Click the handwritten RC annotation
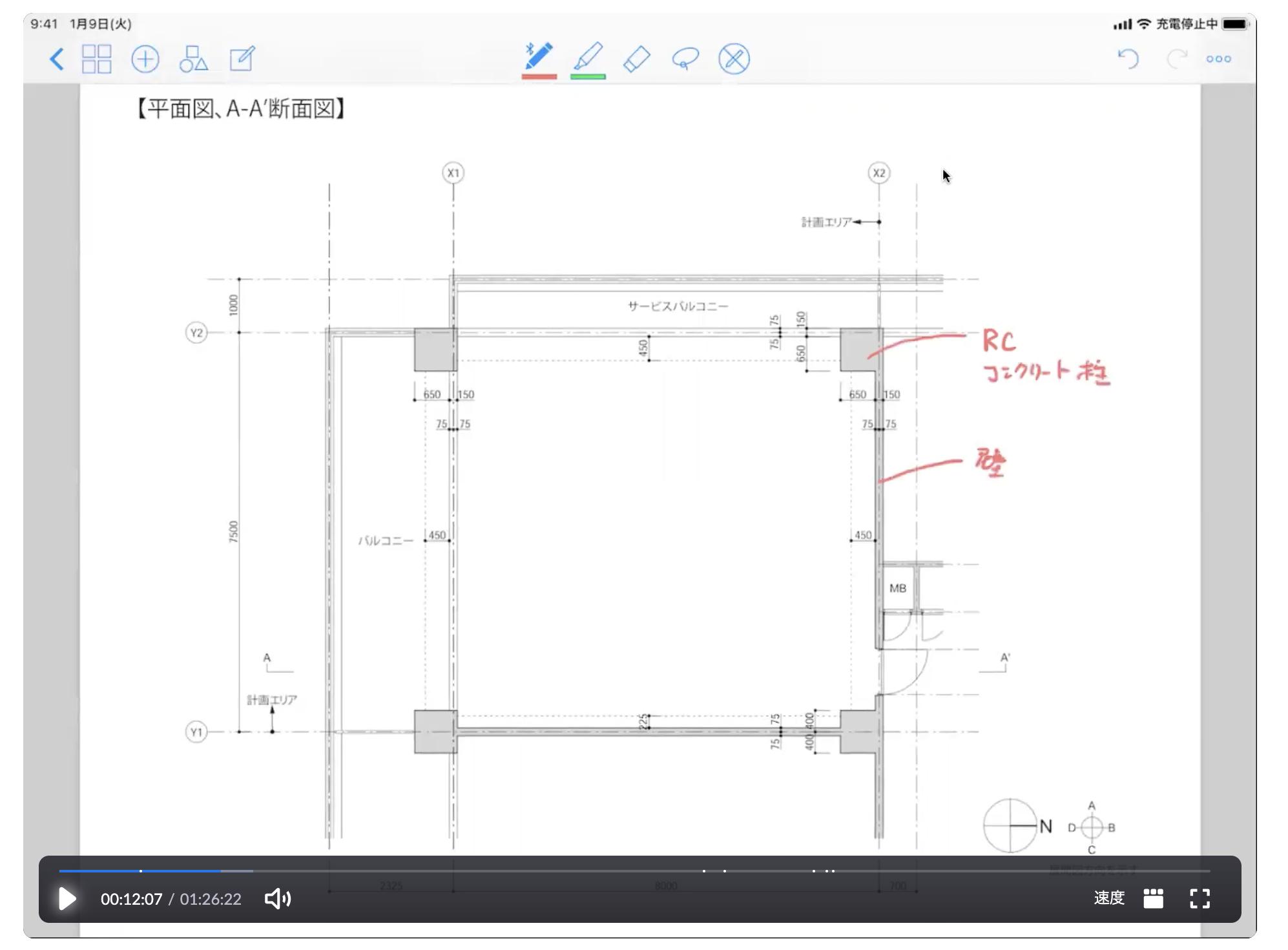Viewport: 1288px width, 950px height. click(x=999, y=341)
